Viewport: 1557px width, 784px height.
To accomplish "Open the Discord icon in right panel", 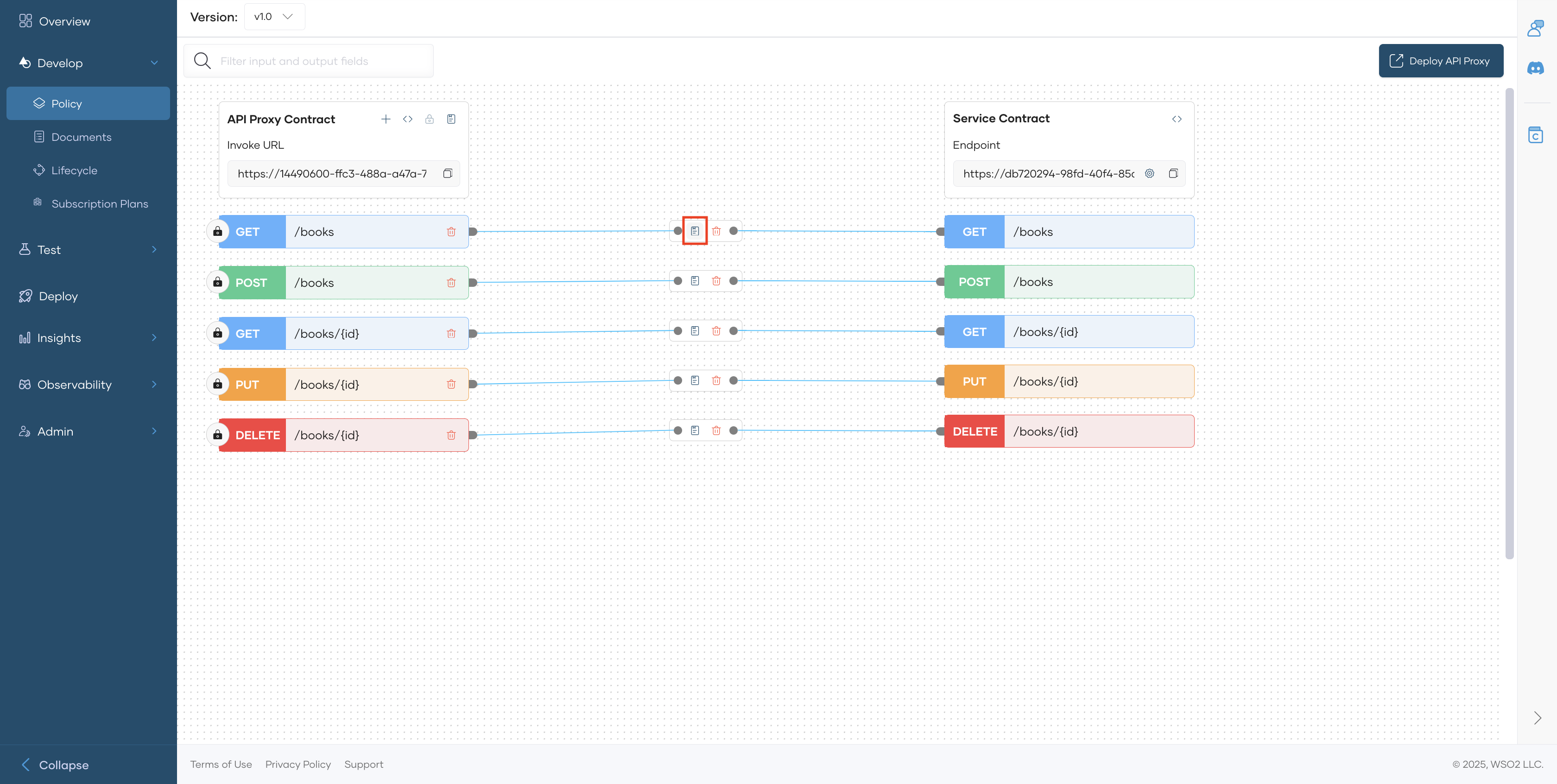I will (x=1535, y=68).
